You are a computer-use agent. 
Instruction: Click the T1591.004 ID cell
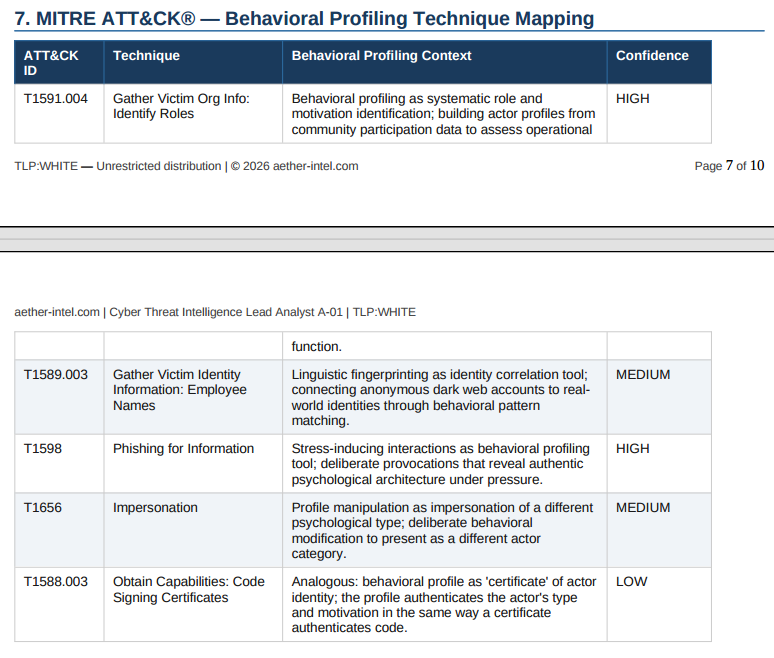(x=59, y=114)
